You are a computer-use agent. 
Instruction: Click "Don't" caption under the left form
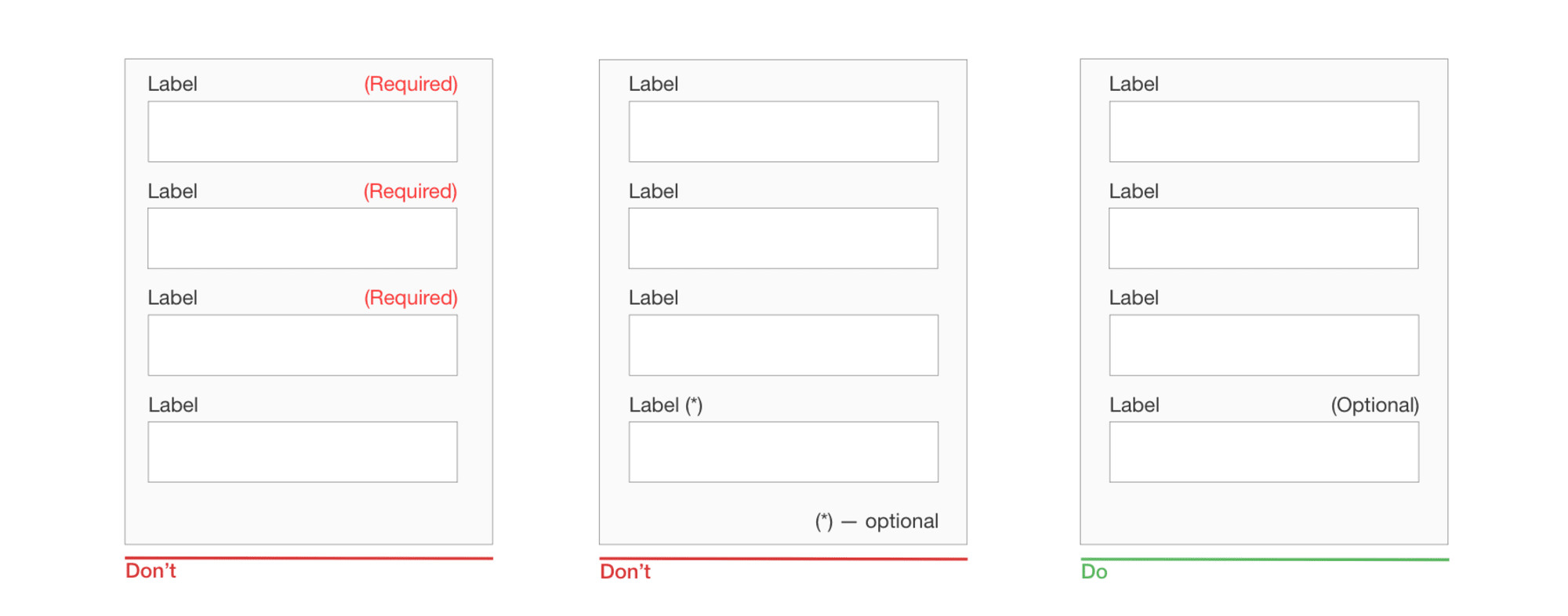coord(151,571)
